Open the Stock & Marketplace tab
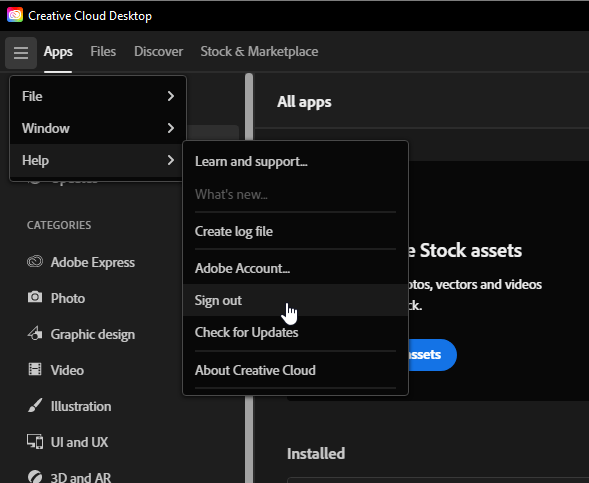589x483 pixels. [259, 51]
